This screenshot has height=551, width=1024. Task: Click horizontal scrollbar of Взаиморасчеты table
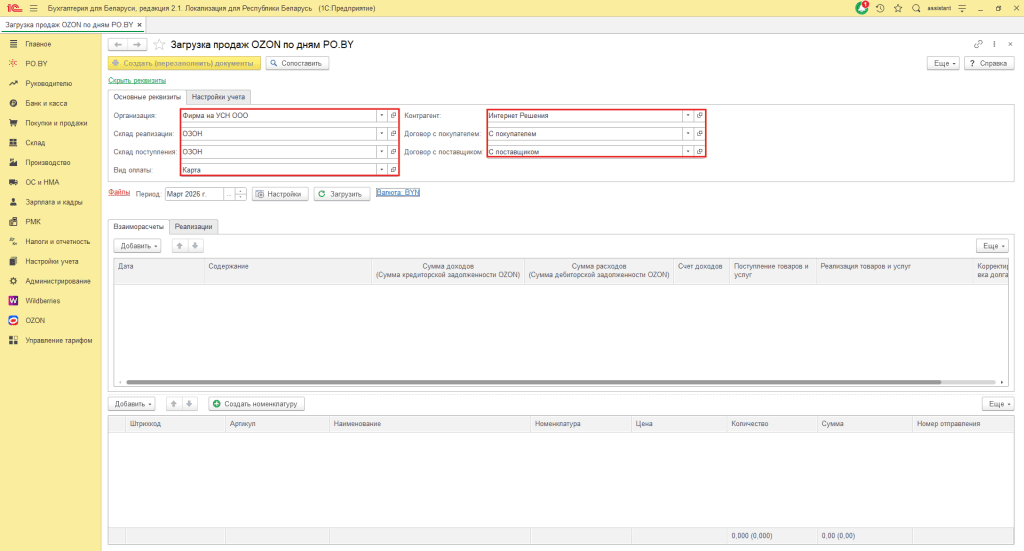(534, 382)
